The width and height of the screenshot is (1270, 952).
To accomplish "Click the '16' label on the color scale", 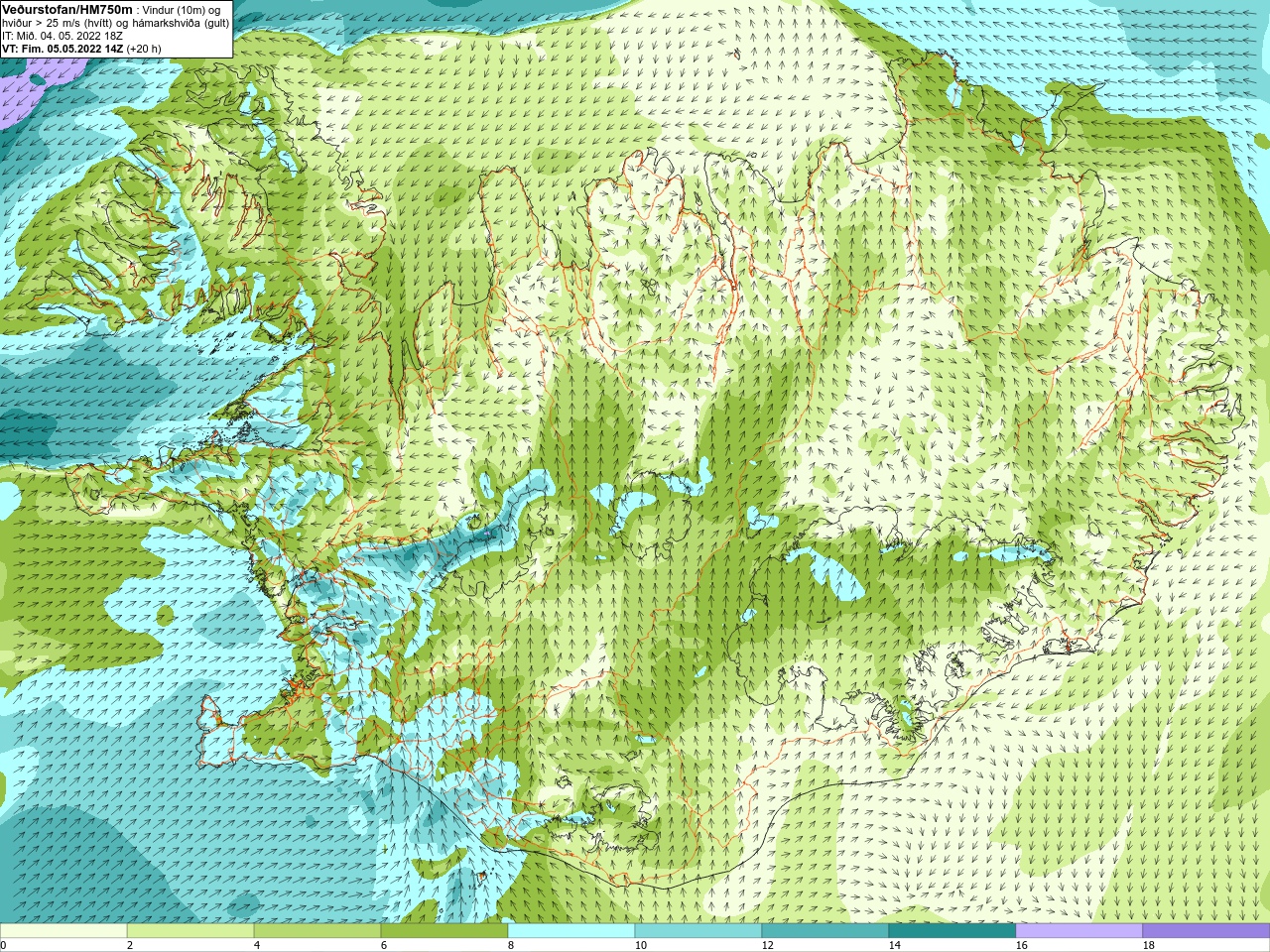I will point(1022,945).
